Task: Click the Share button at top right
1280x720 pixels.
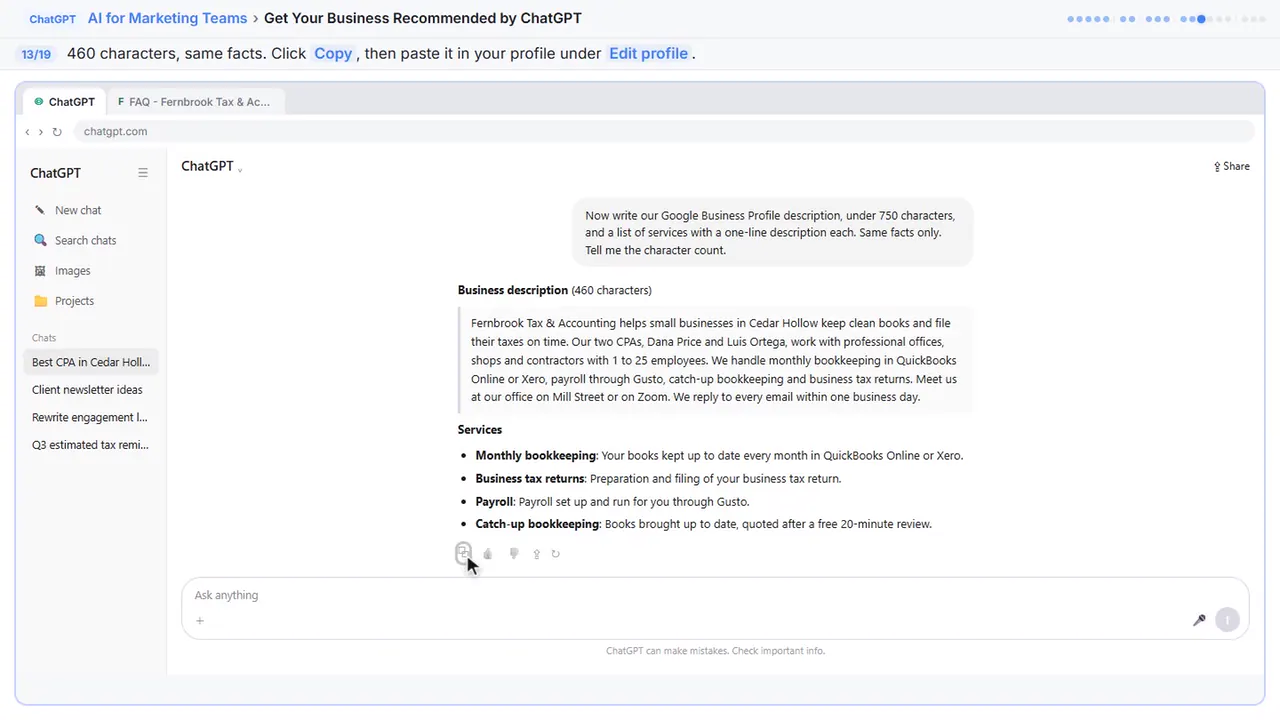Action: (x=1232, y=167)
